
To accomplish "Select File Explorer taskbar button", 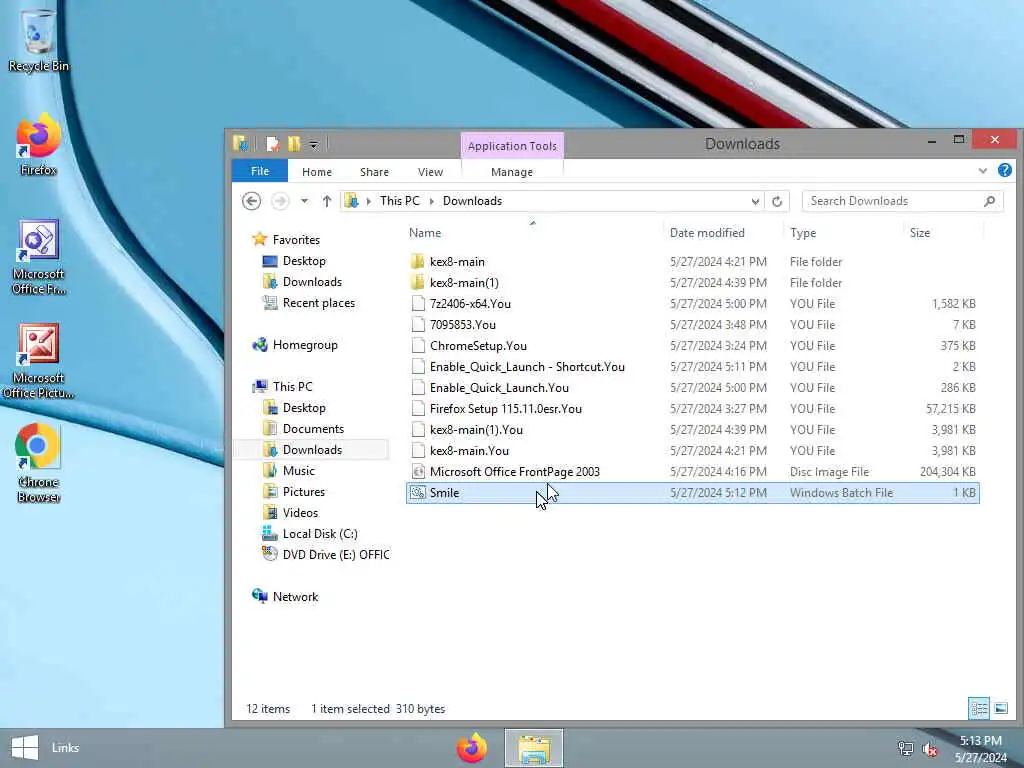I will coord(534,748).
